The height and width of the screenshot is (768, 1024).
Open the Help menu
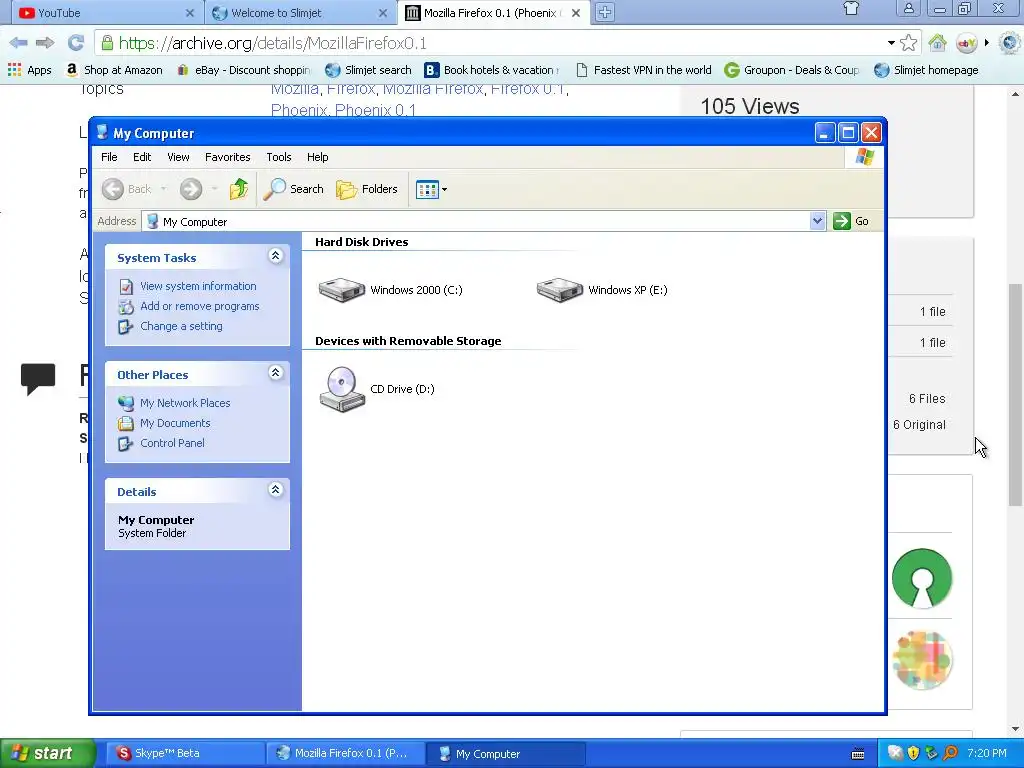[317, 157]
